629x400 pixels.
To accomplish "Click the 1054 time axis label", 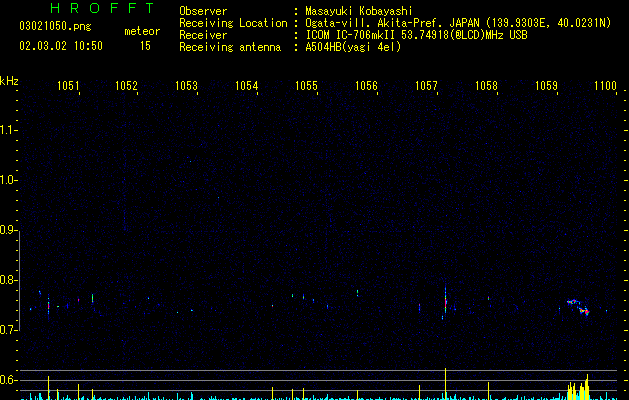I will tap(246, 86).
